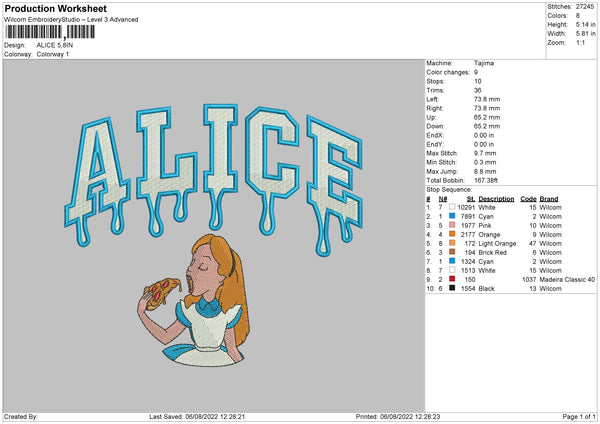Select the 'Black' description in stop 10
The height and width of the screenshot is (424, 600).
pos(486,289)
